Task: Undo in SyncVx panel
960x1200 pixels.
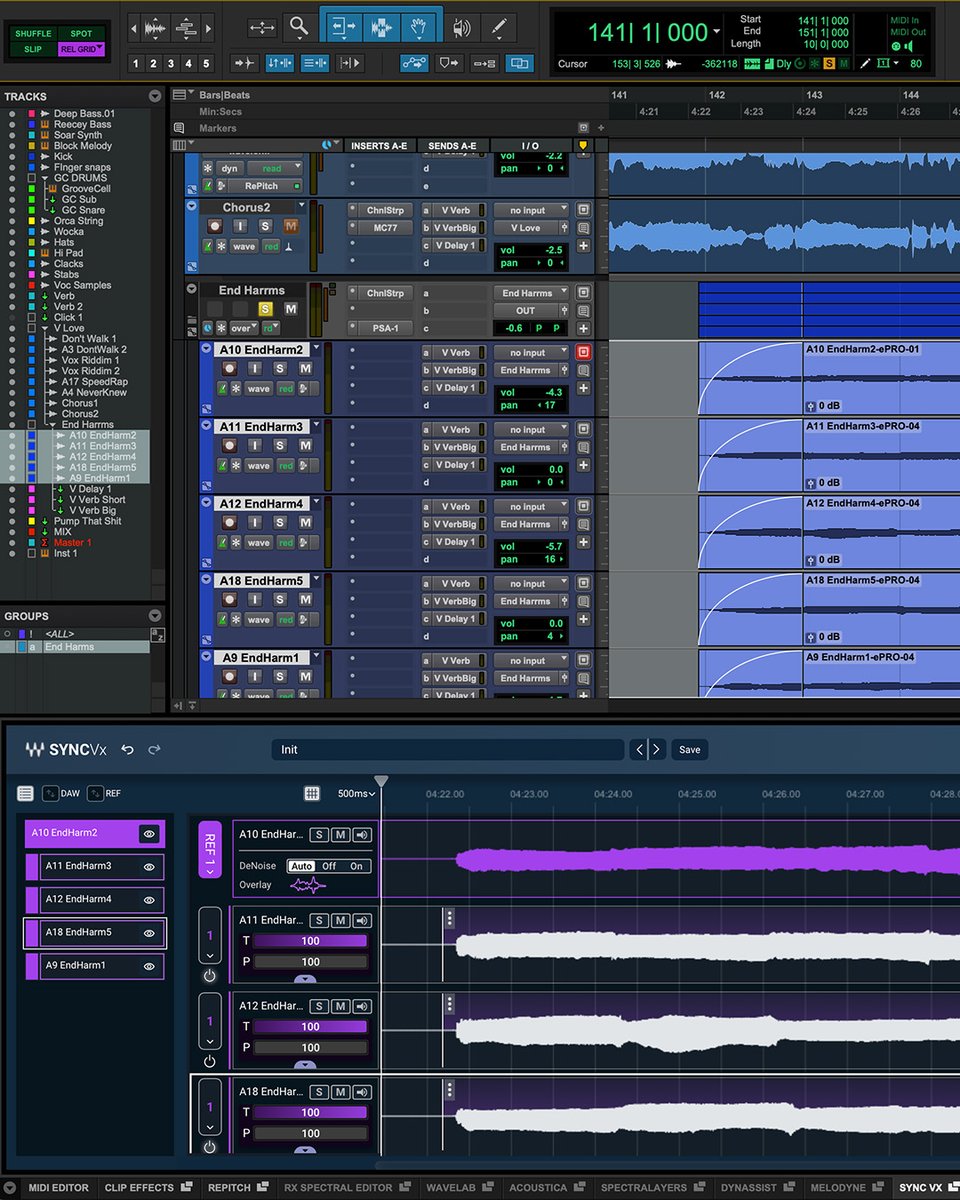Action: click(x=127, y=749)
